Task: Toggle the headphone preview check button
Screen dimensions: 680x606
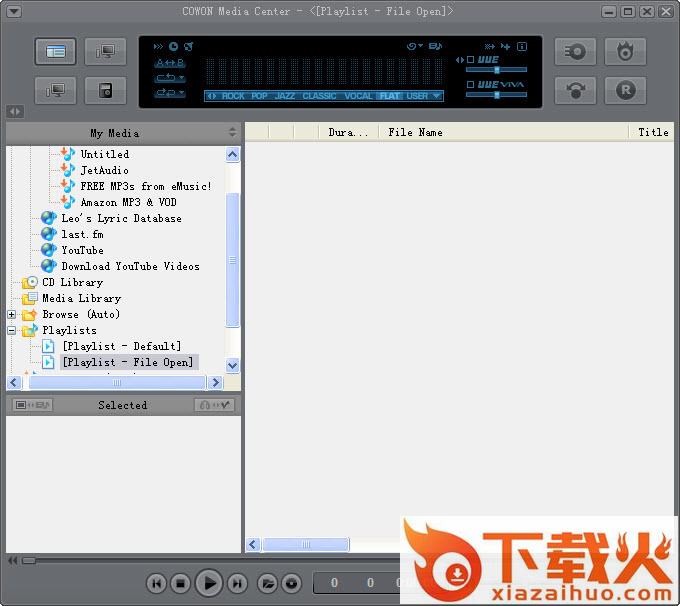Action: pyautogui.click(x=215, y=405)
